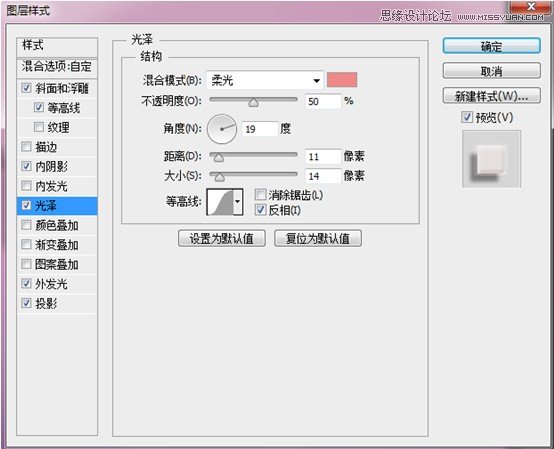The image size is (554, 449).
Task: Enable the 图案叠加 checkbox
Action: click(26, 264)
